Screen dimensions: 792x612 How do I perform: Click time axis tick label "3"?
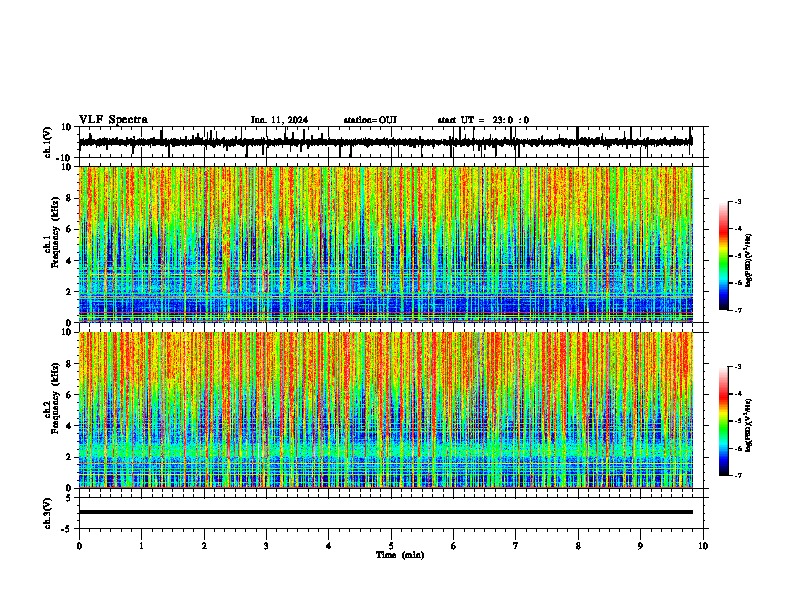click(x=266, y=546)
